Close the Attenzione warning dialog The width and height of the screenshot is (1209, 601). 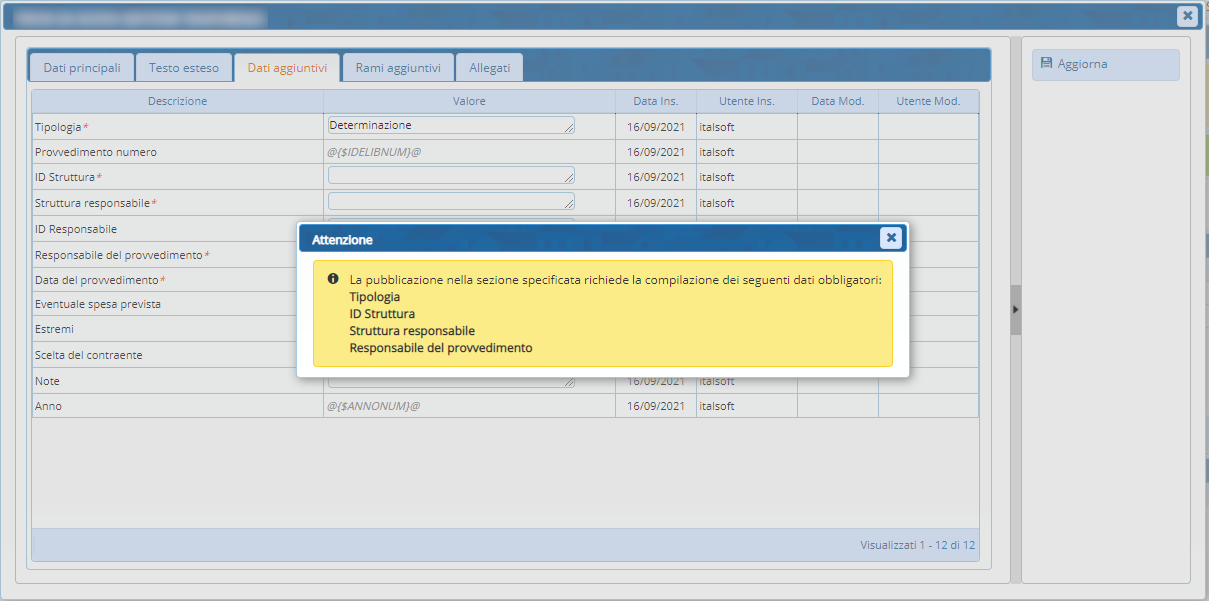coord(890,238)
